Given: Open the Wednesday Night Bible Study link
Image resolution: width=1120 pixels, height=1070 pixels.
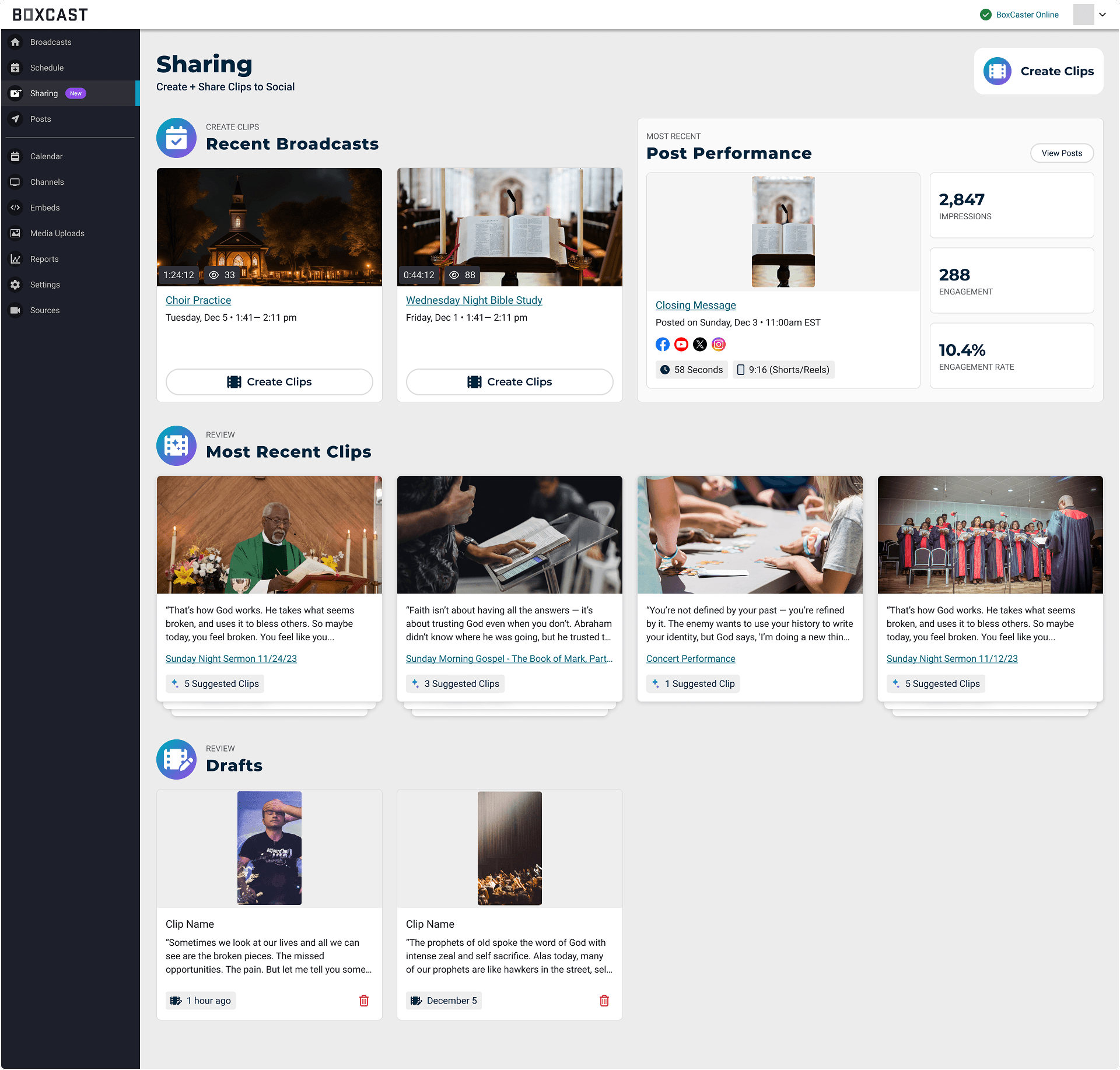Looking at the screenshot, I should point(474,300).
